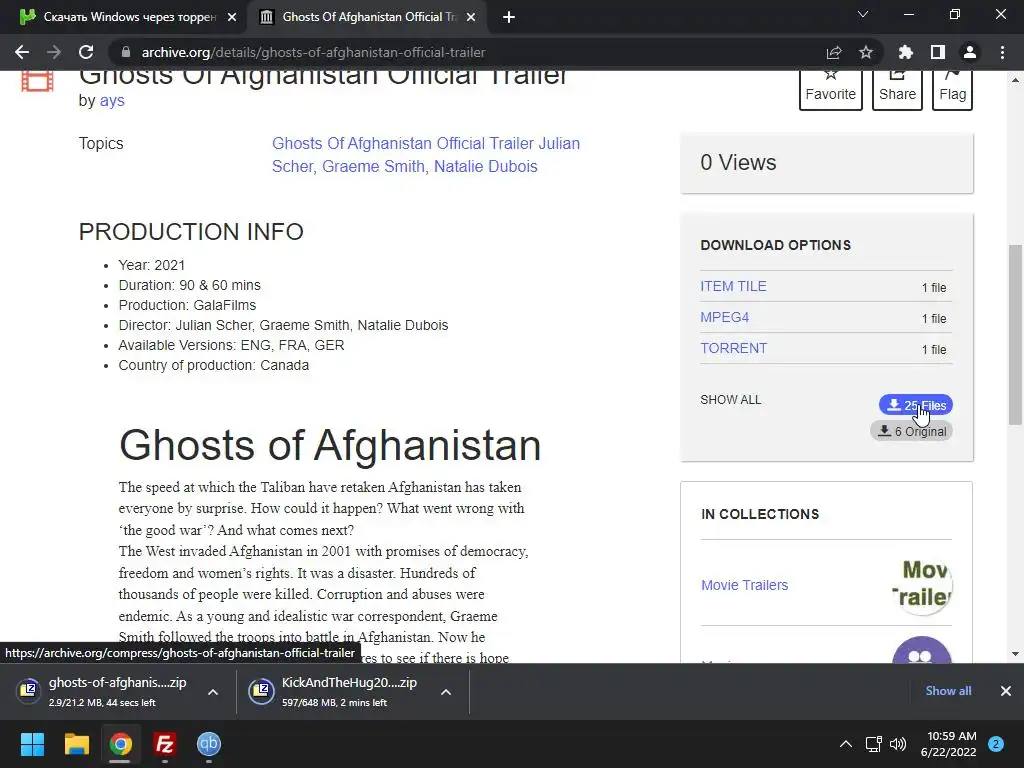
Task: Open clock and calendar
Action: [x=948, y=744]
